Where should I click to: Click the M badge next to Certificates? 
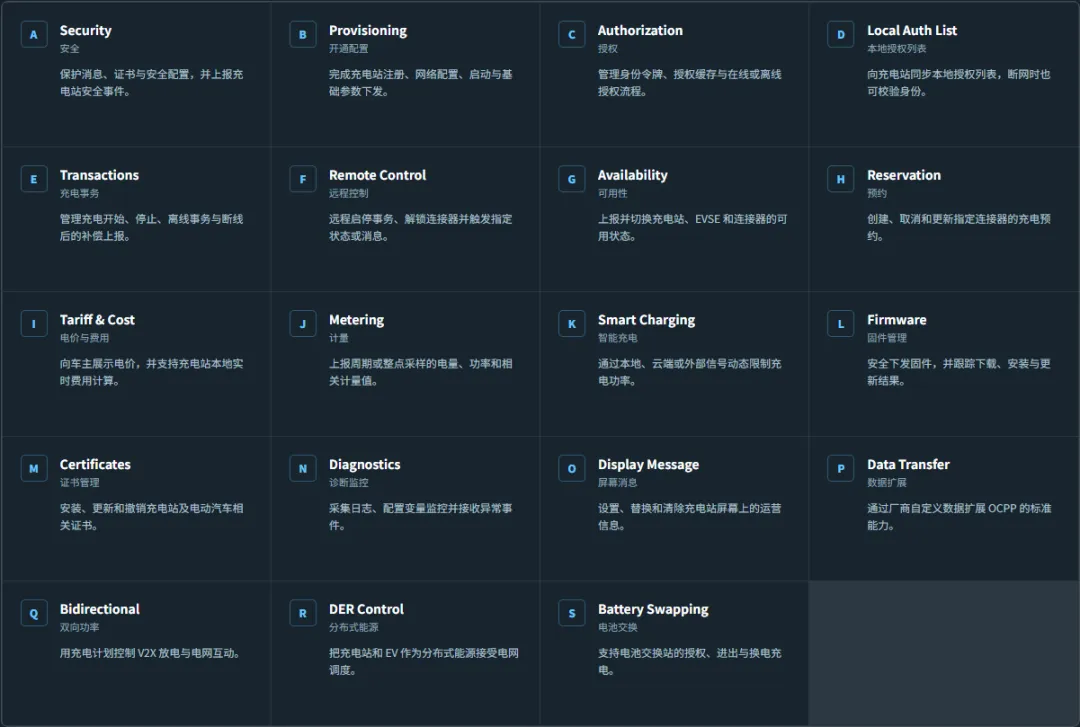pos(34,469)
